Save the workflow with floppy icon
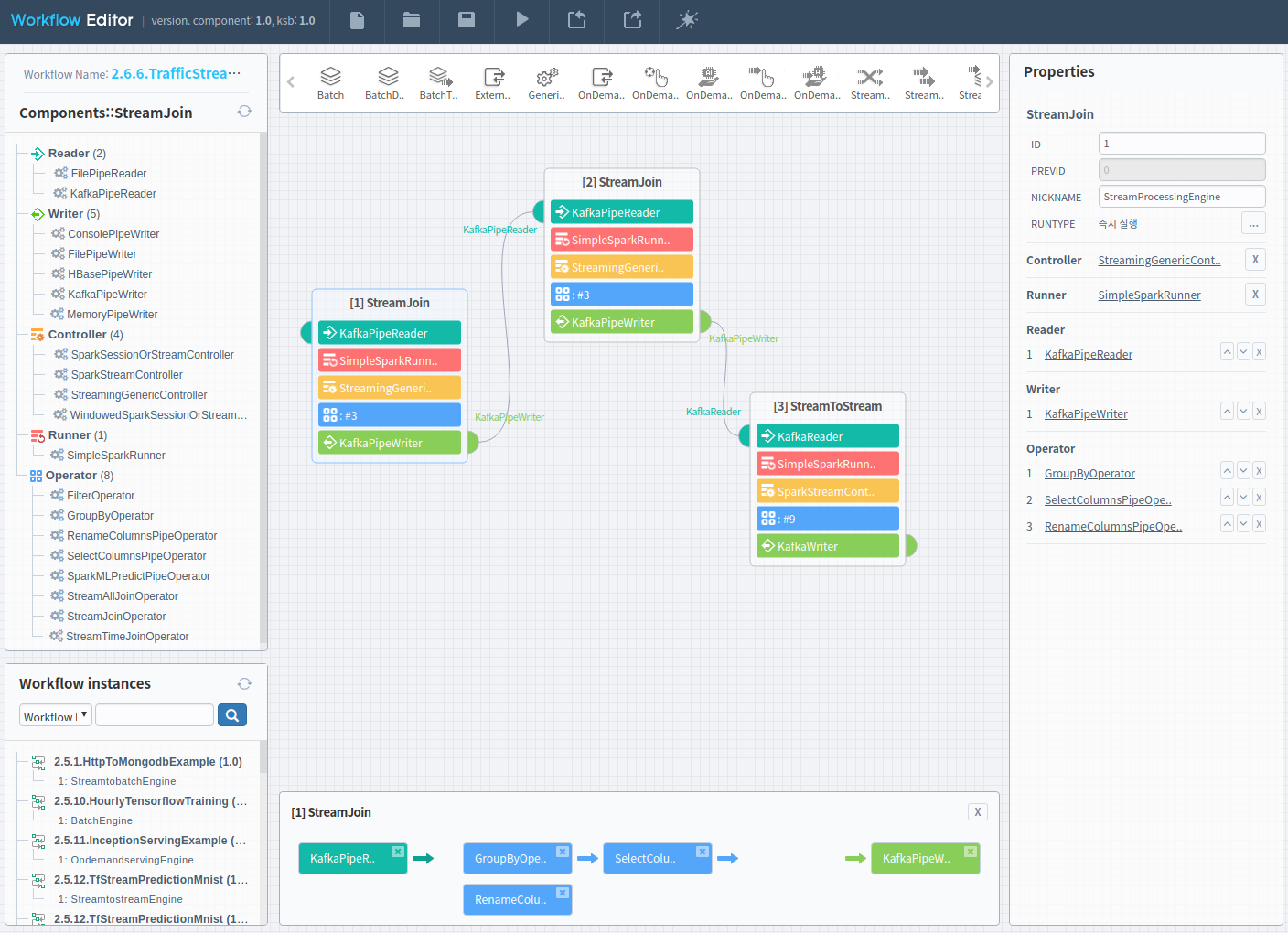Viewport: 1288px width, 933px height. (467, 20)
